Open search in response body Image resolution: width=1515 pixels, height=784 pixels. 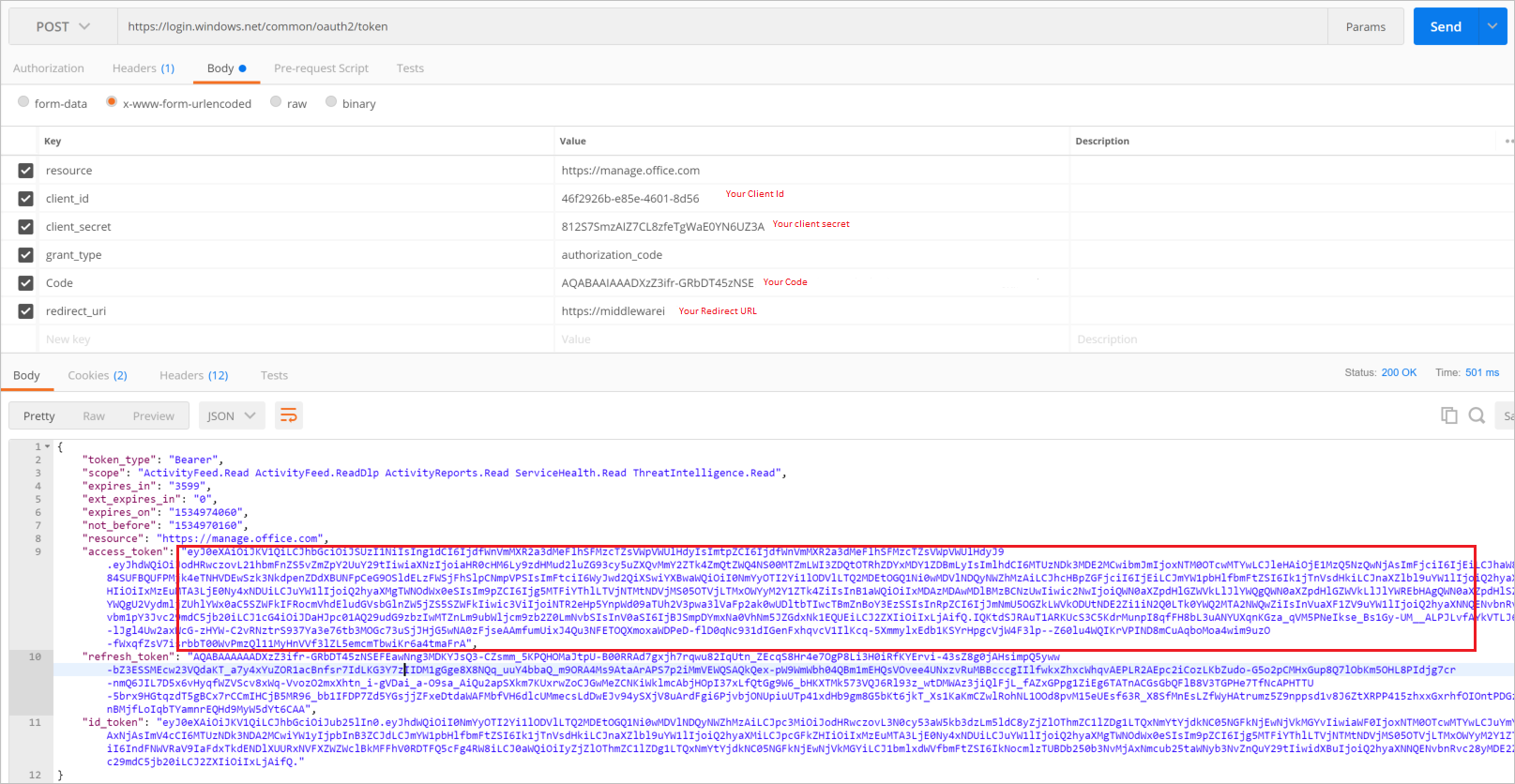point(1477,415)
